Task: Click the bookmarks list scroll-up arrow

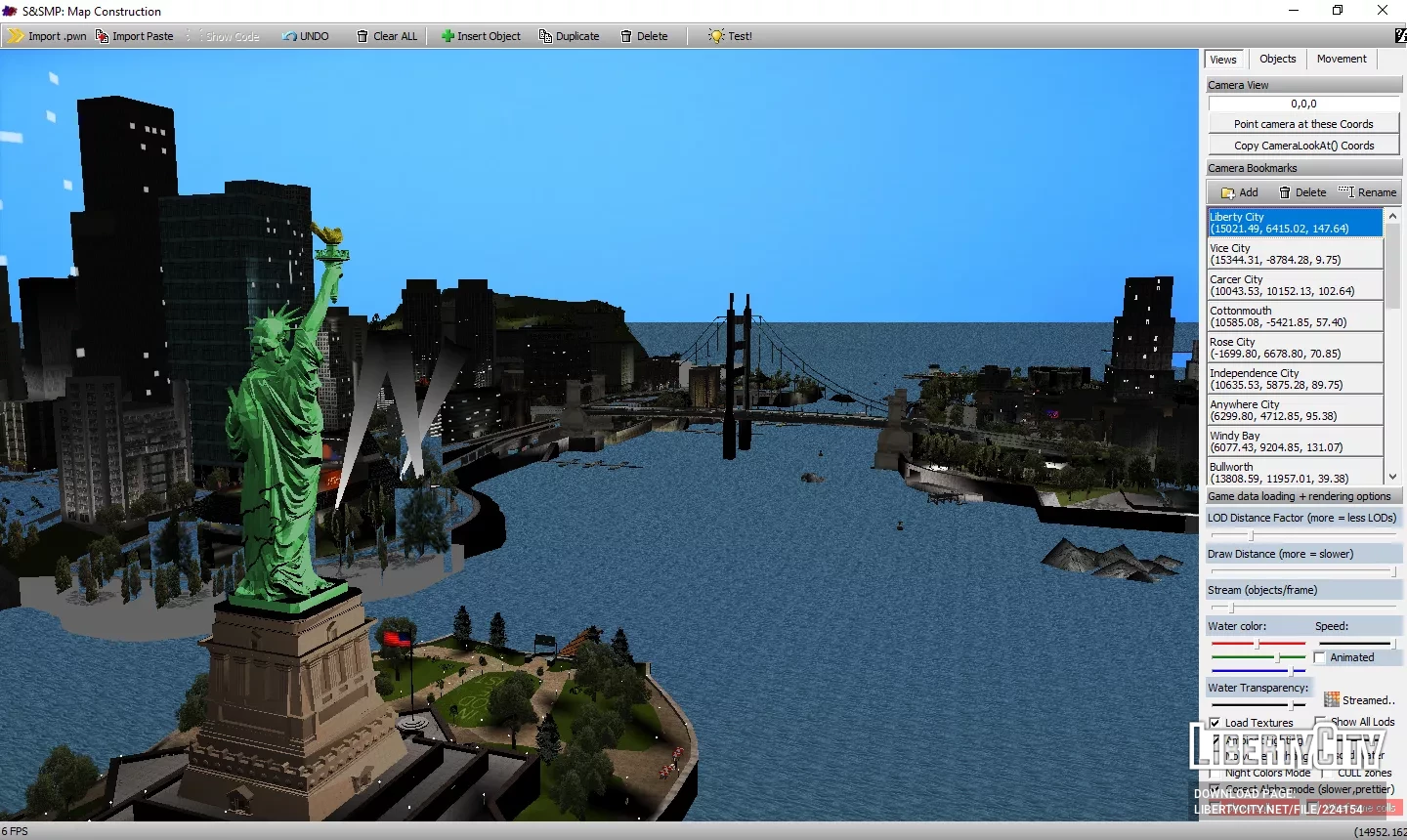Action: [x=1393, y=215]
